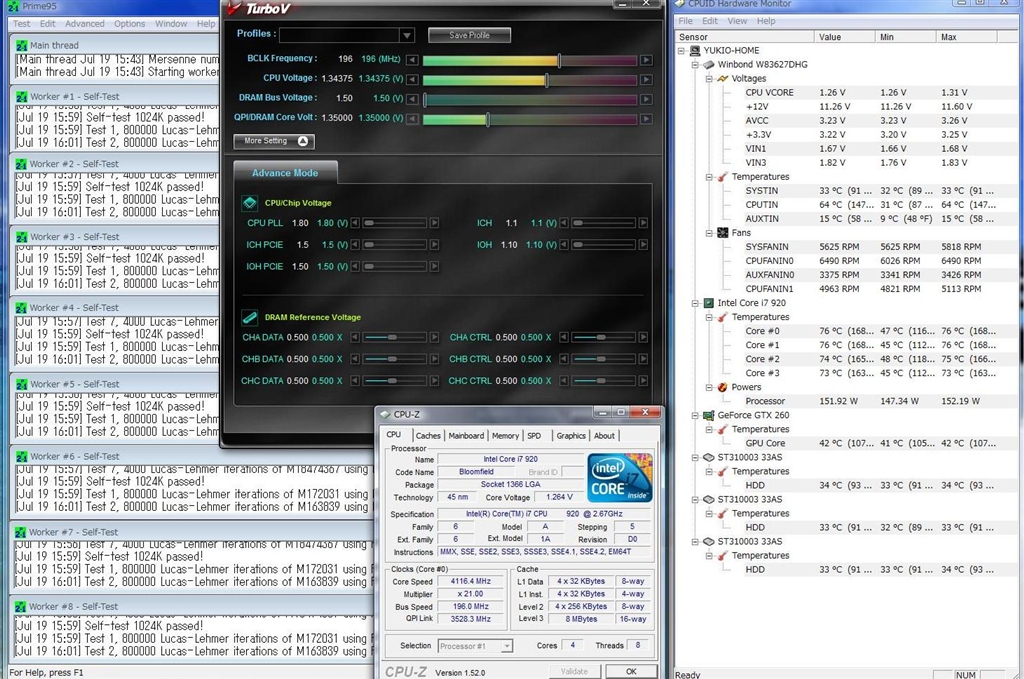Increase BCLK Frequency with right arrow
This screenshot has height=679, width=1024.
[x=646, y=60]
